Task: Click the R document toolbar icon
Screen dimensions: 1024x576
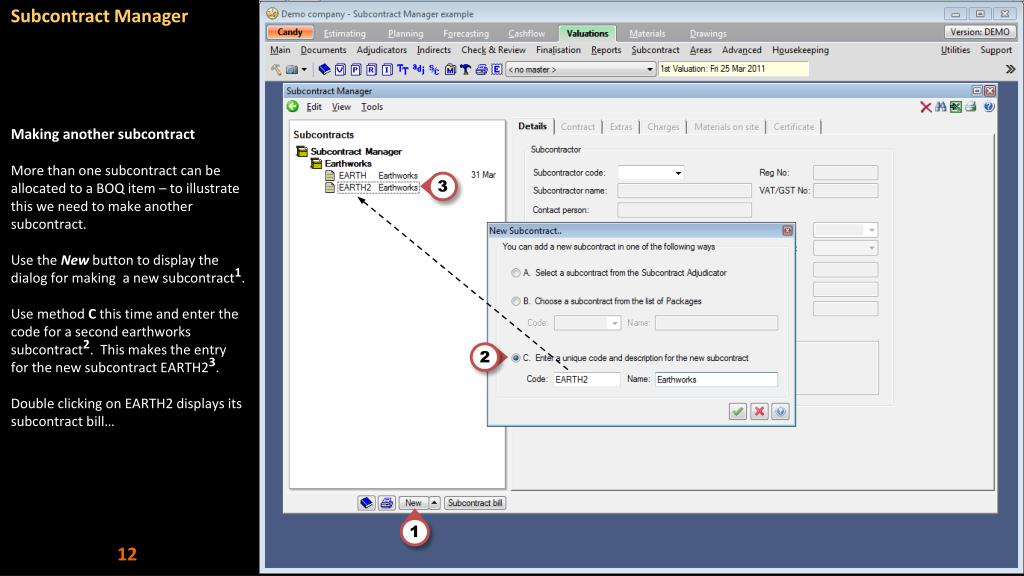Action: [371, 69]
